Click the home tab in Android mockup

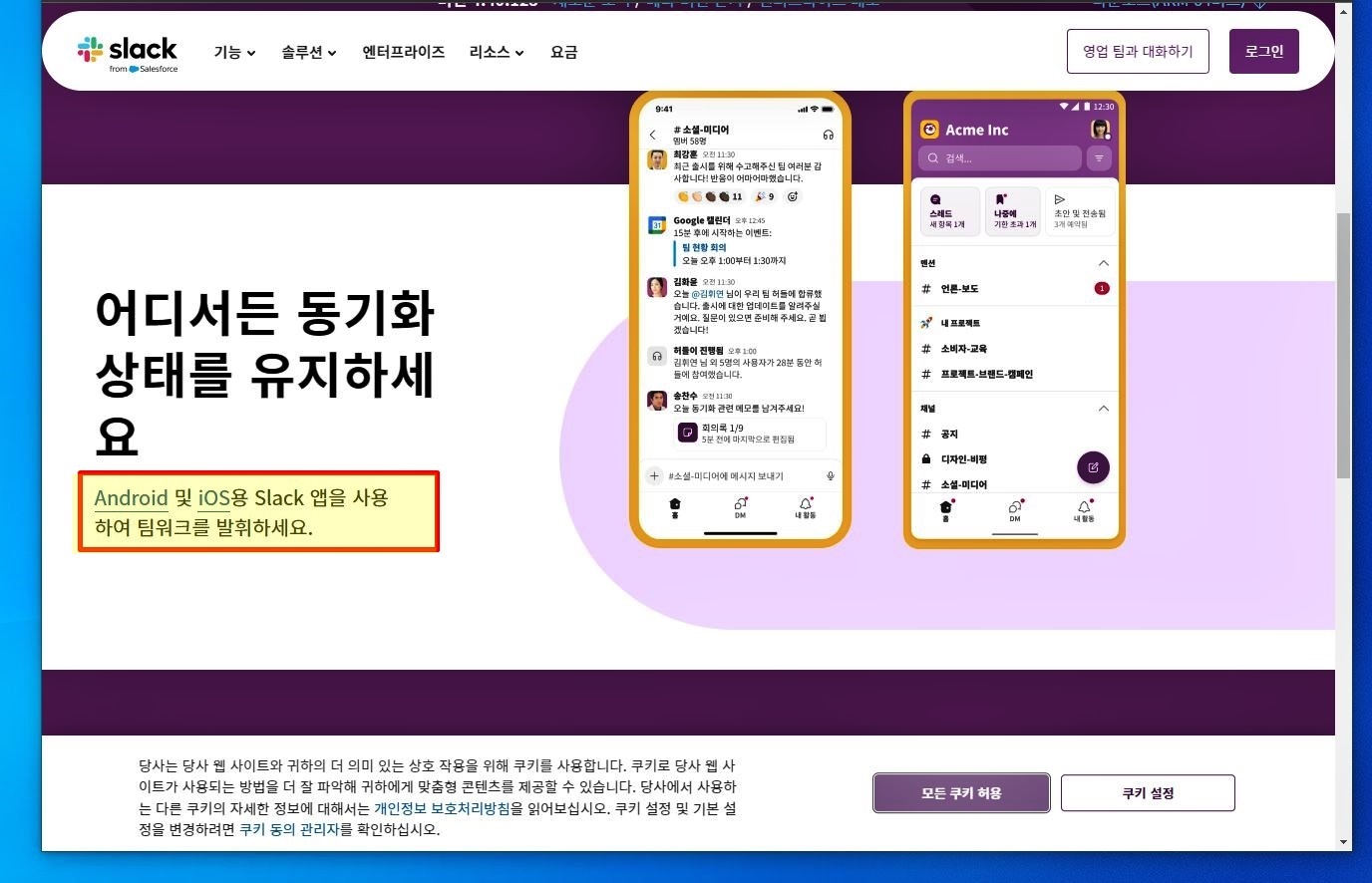pos(946,510)
